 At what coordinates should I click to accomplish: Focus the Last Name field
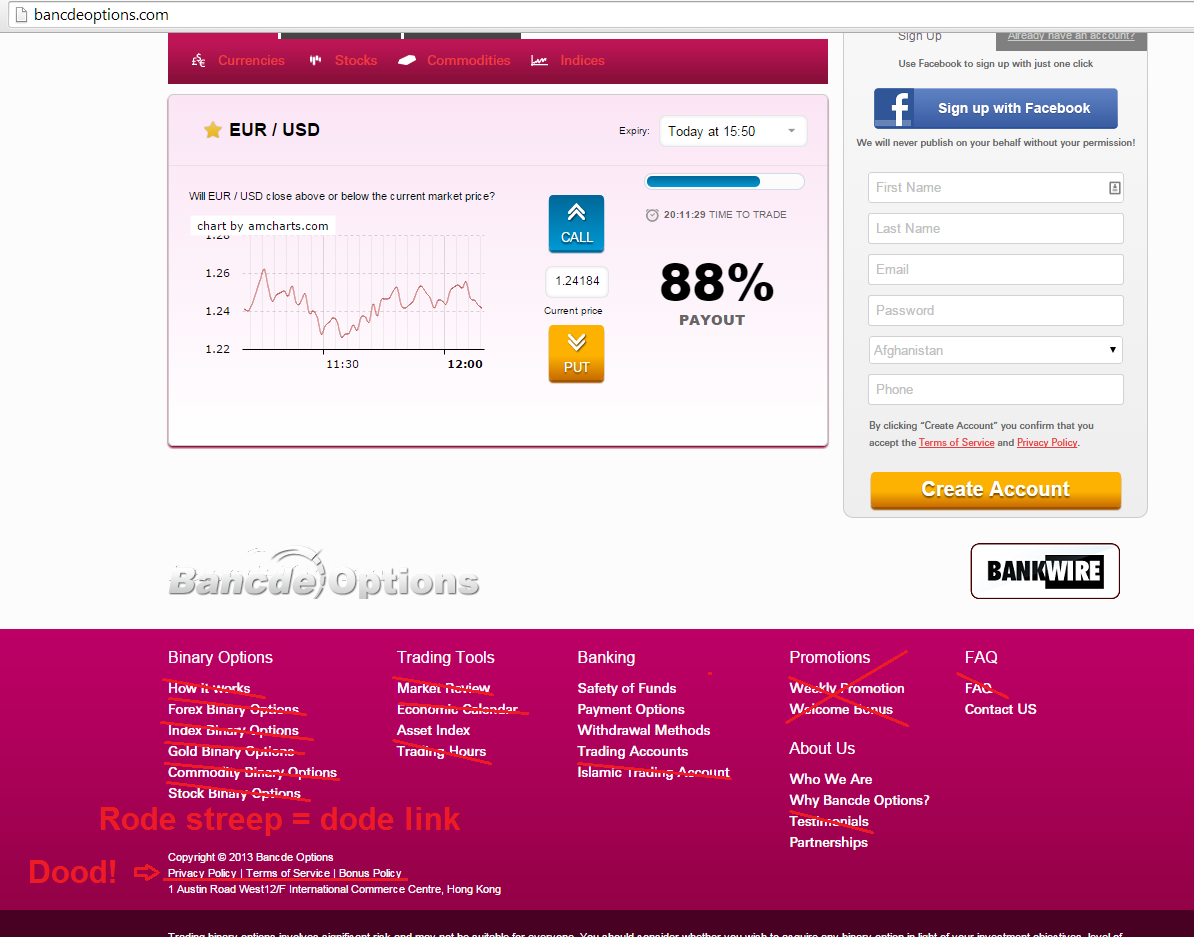click(x=995, y=229)
